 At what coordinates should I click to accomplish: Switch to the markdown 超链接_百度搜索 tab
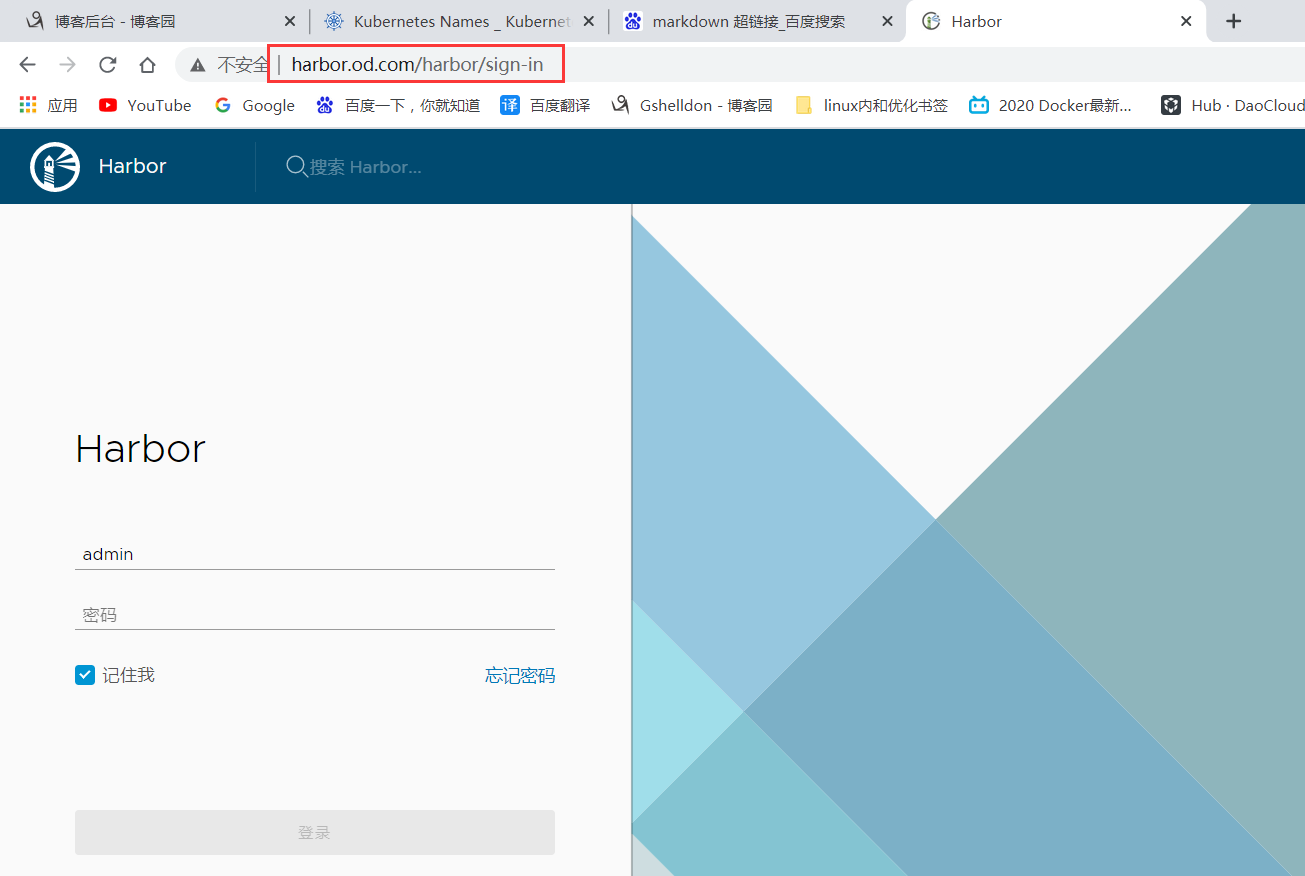click(757, 21)
